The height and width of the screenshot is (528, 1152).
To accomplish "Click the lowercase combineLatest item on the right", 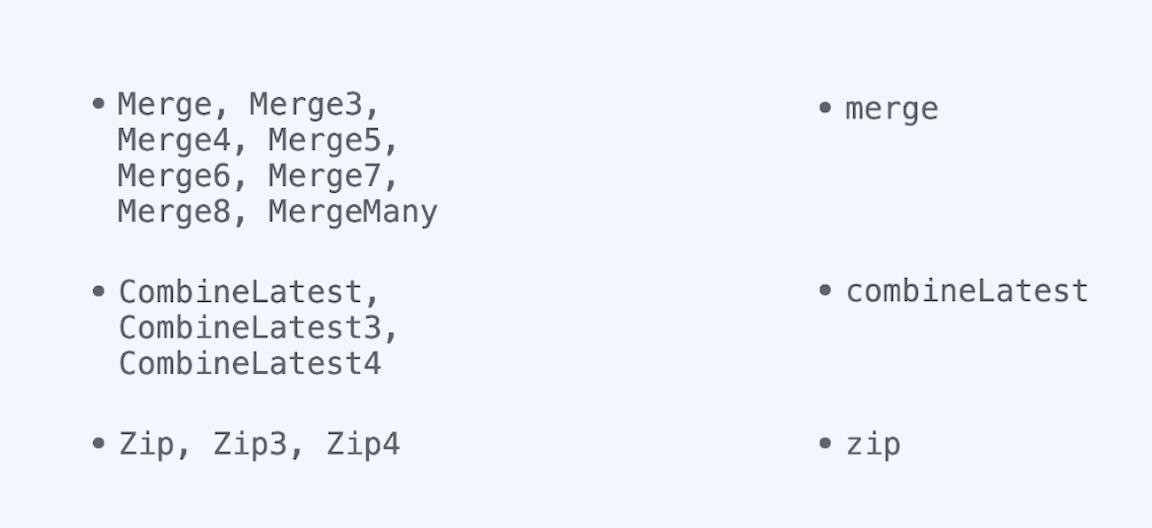I will point(968,291).
